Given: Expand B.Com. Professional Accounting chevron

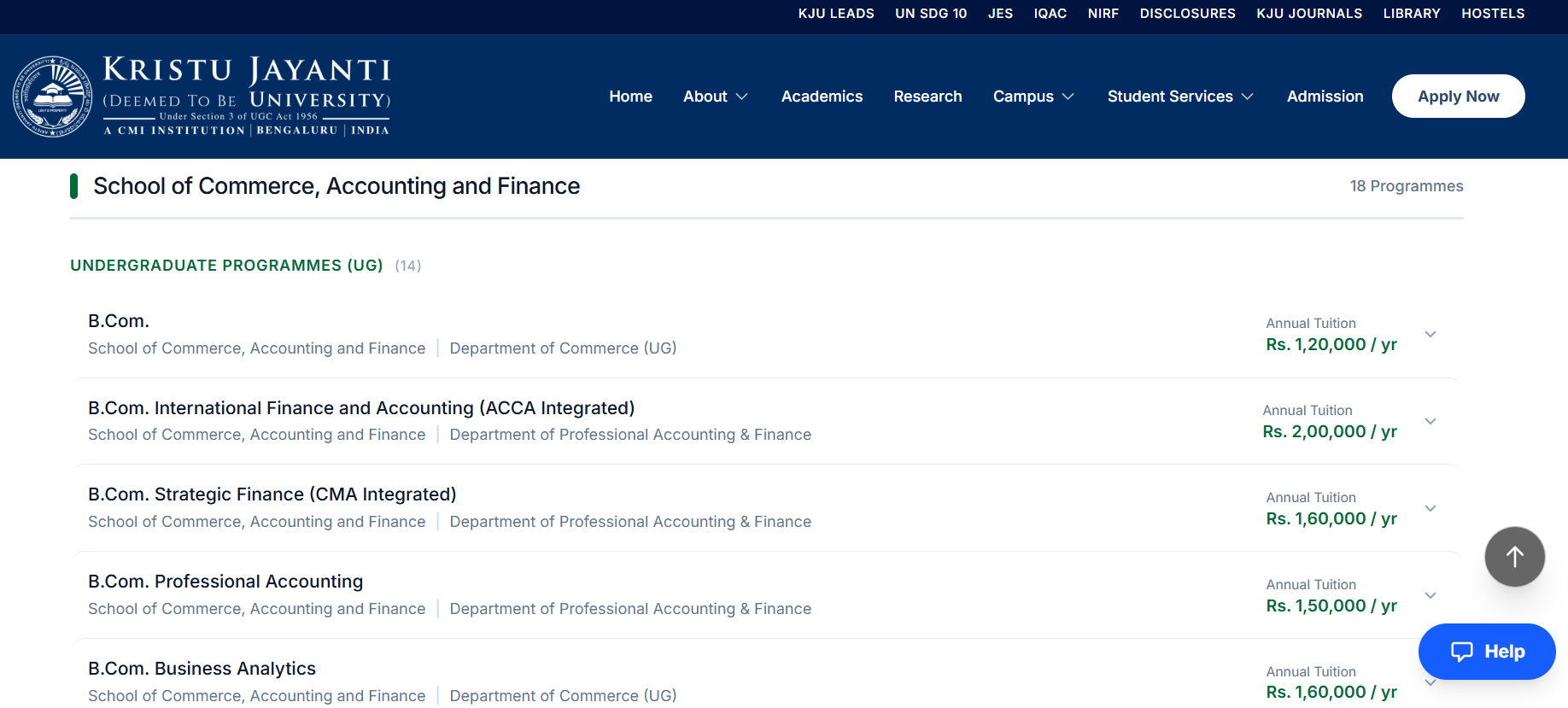Looking at the screenshot, I should pyautogui.click(x=1431, y=595).
